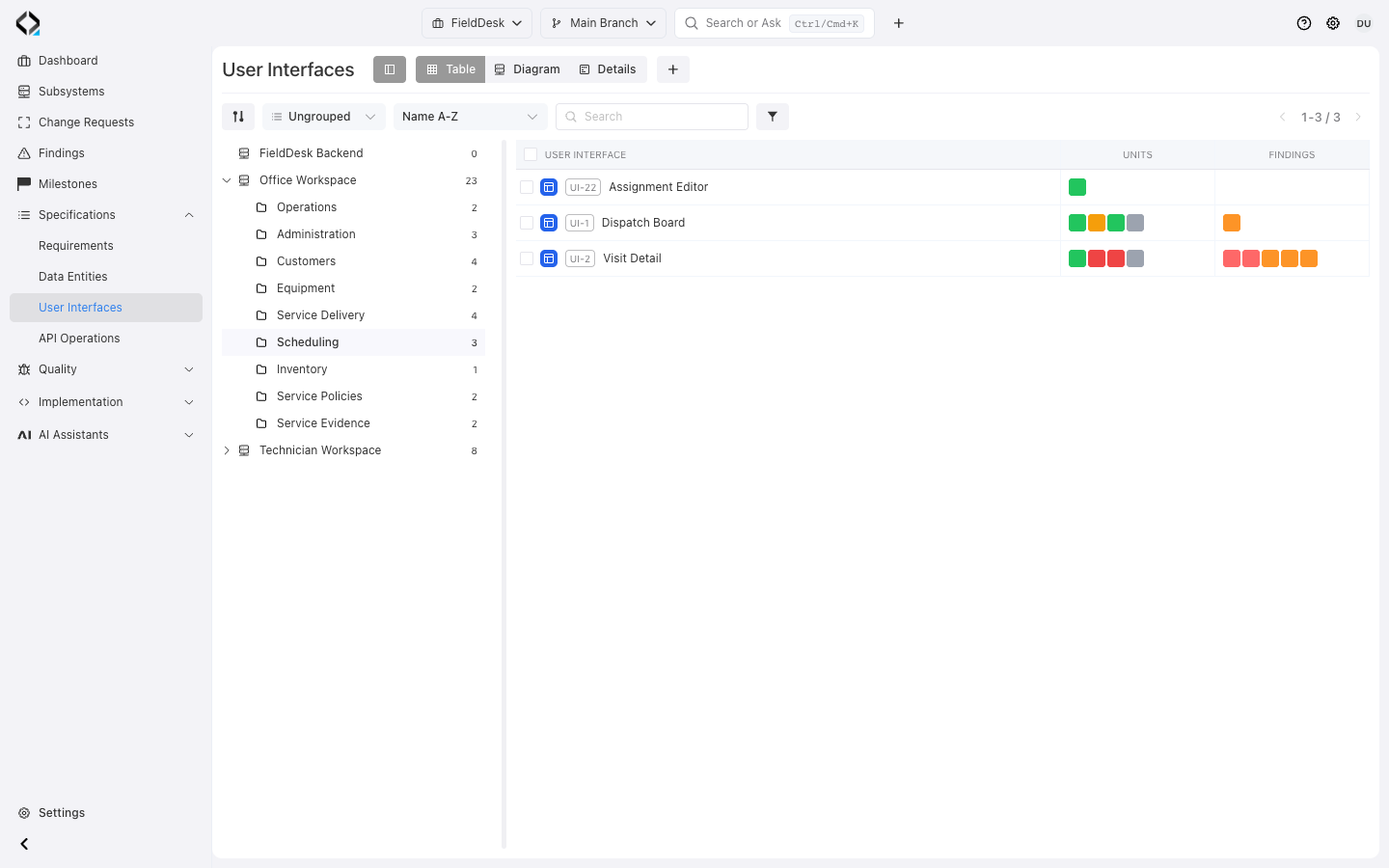
Task: Toggle the side panel layout icon
Action: tap(390, 69)
